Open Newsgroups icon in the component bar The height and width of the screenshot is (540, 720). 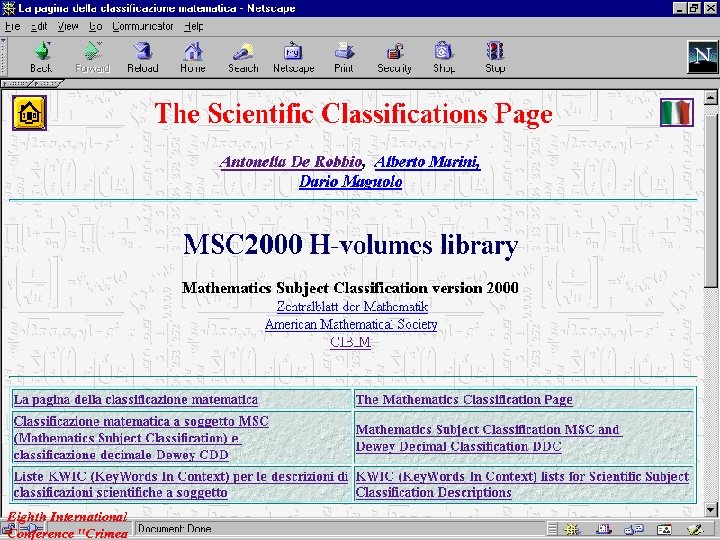634,529
